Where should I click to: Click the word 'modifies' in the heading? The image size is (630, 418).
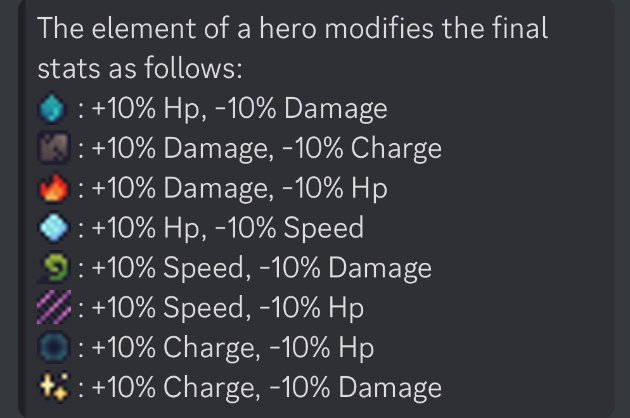click(379, 28)
